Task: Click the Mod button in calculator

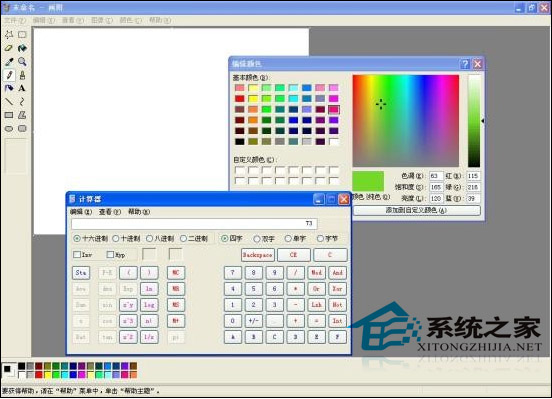Action: (x=316, y=273)
